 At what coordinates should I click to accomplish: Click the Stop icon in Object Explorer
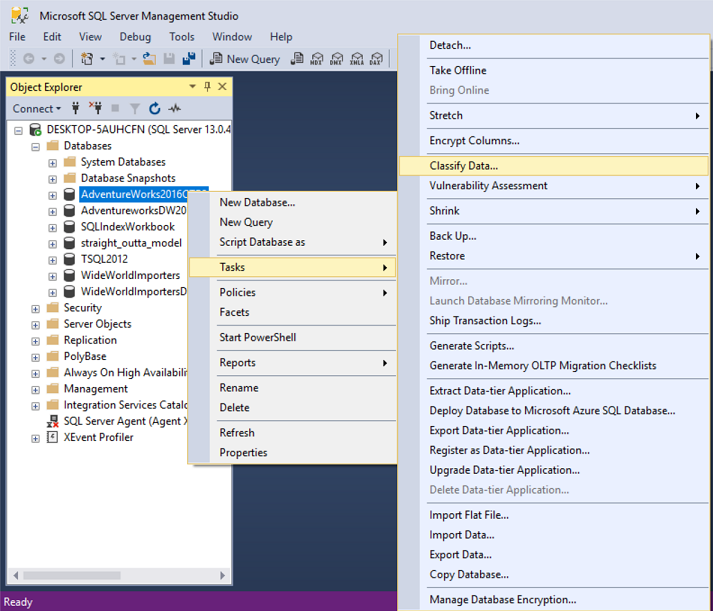(x=115, y=108)
